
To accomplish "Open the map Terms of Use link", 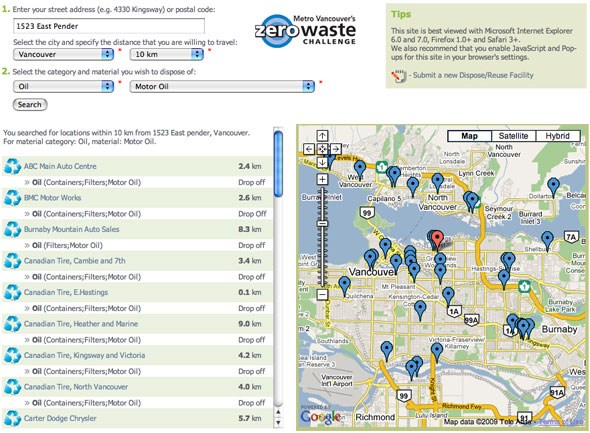I will pyautogui.click(x=561, y=422).
